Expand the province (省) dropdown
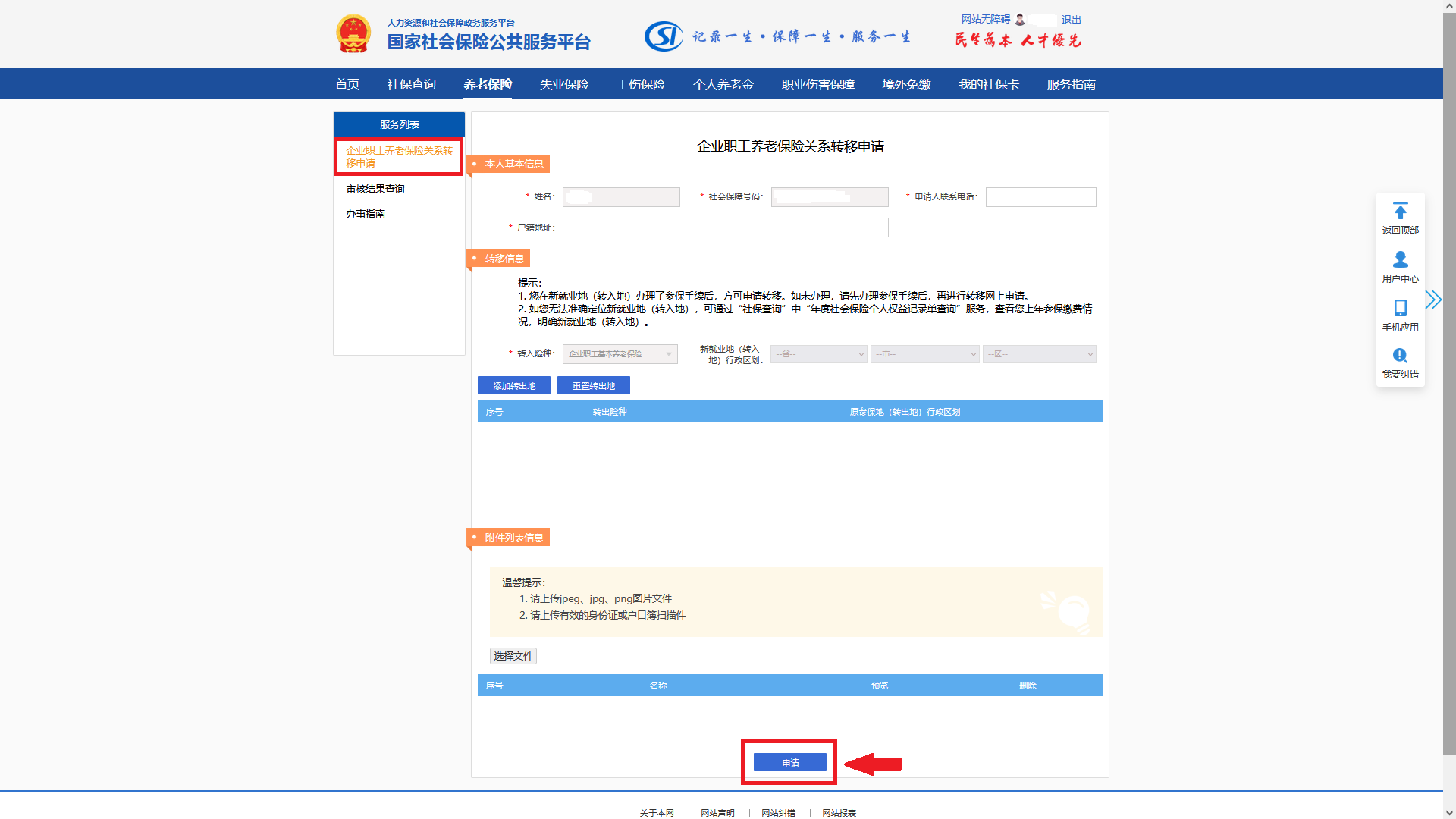 coord(818,354)
